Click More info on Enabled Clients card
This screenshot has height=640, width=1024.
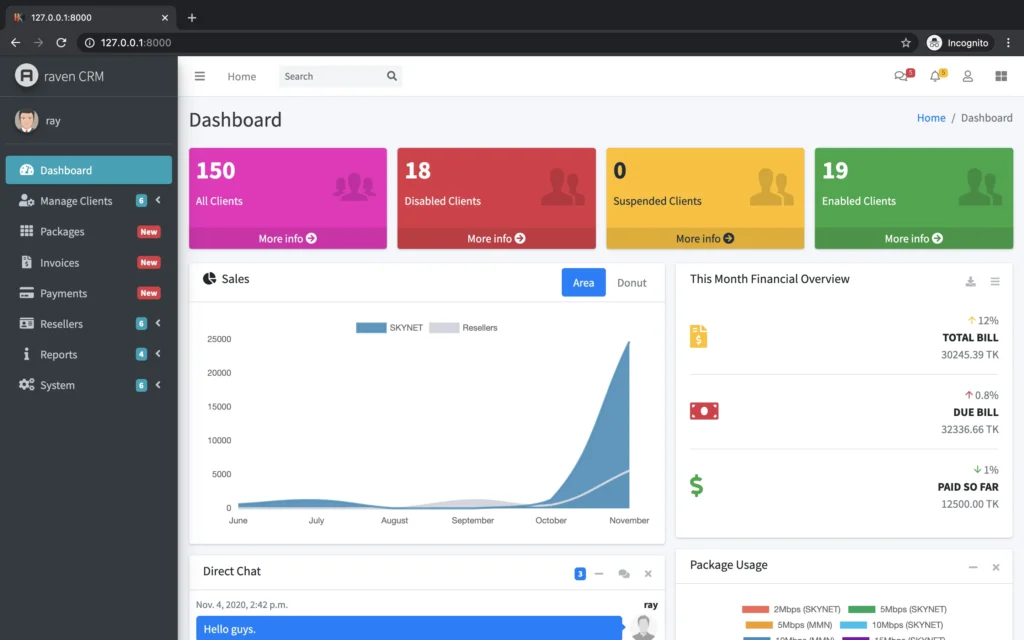click(914, 238)
